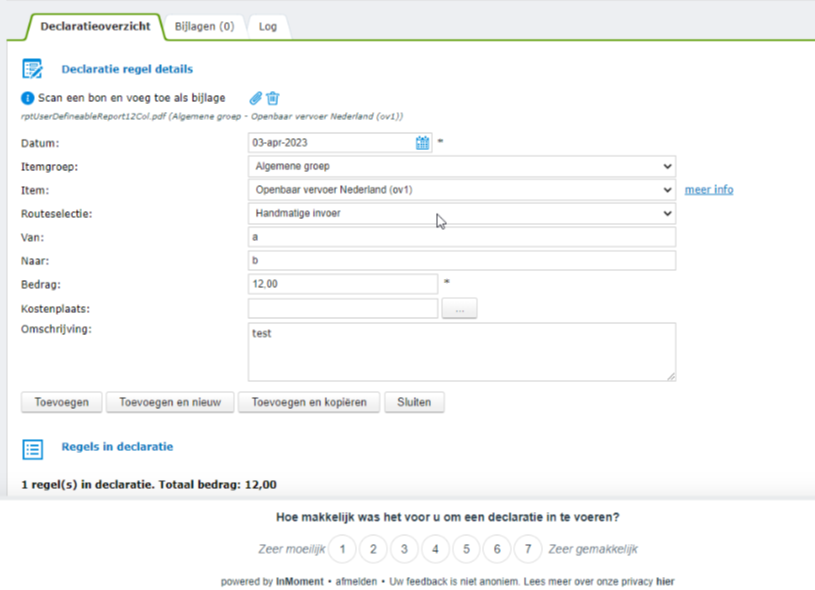Select rating 1 for ease
815x590 pixels.
click(x=342, y=549)
